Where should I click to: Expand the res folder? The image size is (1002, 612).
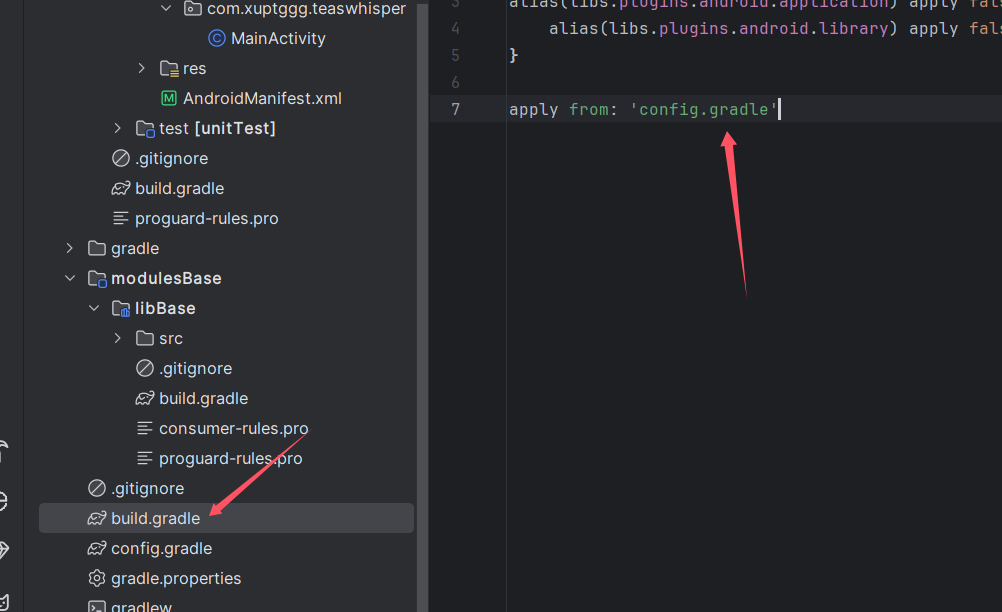tap(141, 68)
